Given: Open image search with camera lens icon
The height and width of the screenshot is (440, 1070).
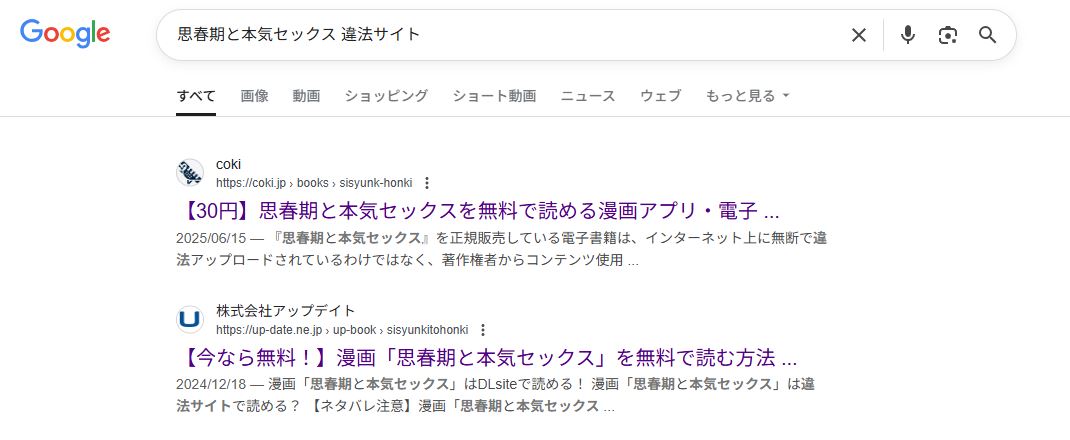Looking at the screenshot, I should tap(947, 35).
